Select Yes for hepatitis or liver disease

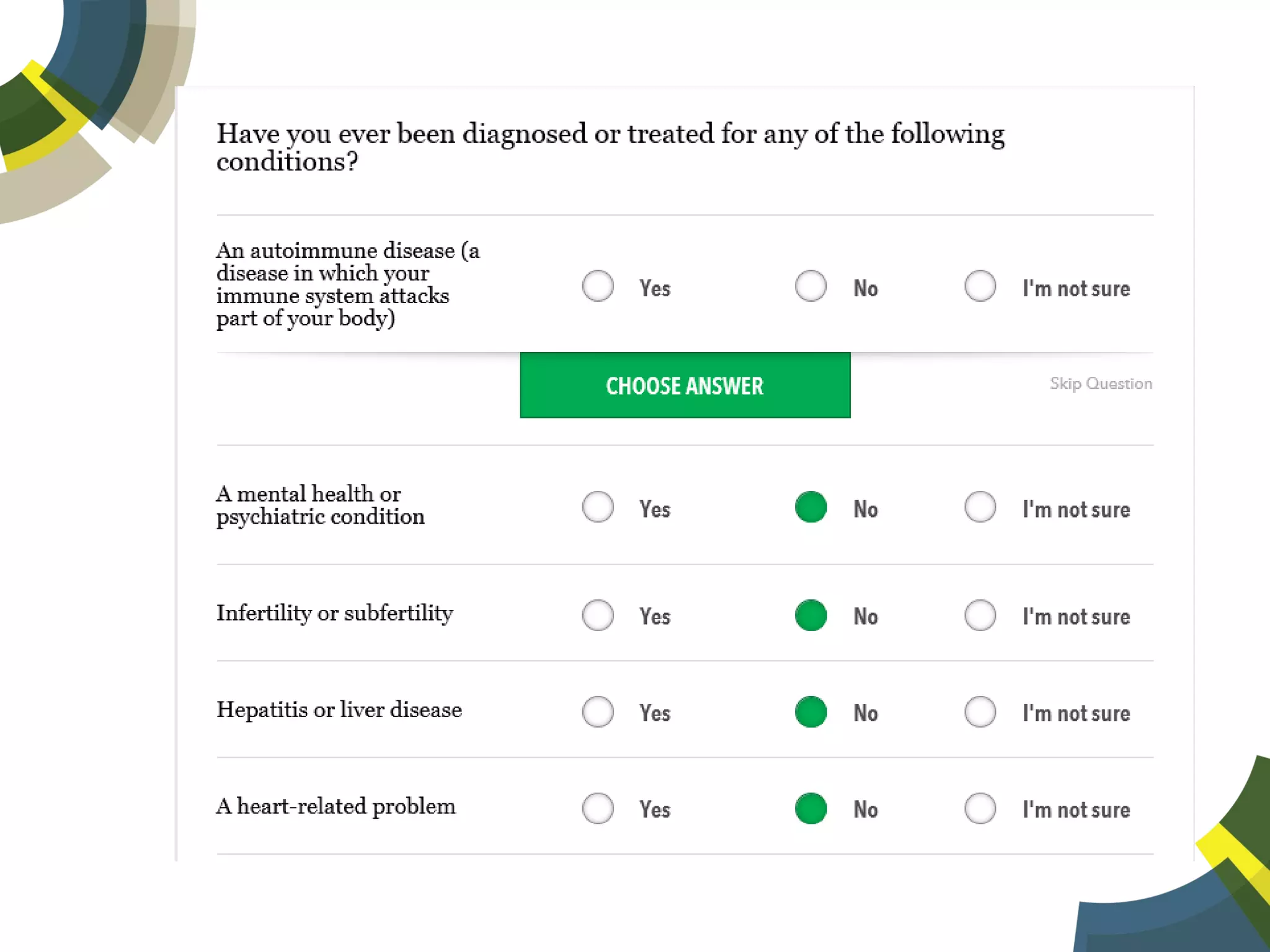click(x=598, y=712)
